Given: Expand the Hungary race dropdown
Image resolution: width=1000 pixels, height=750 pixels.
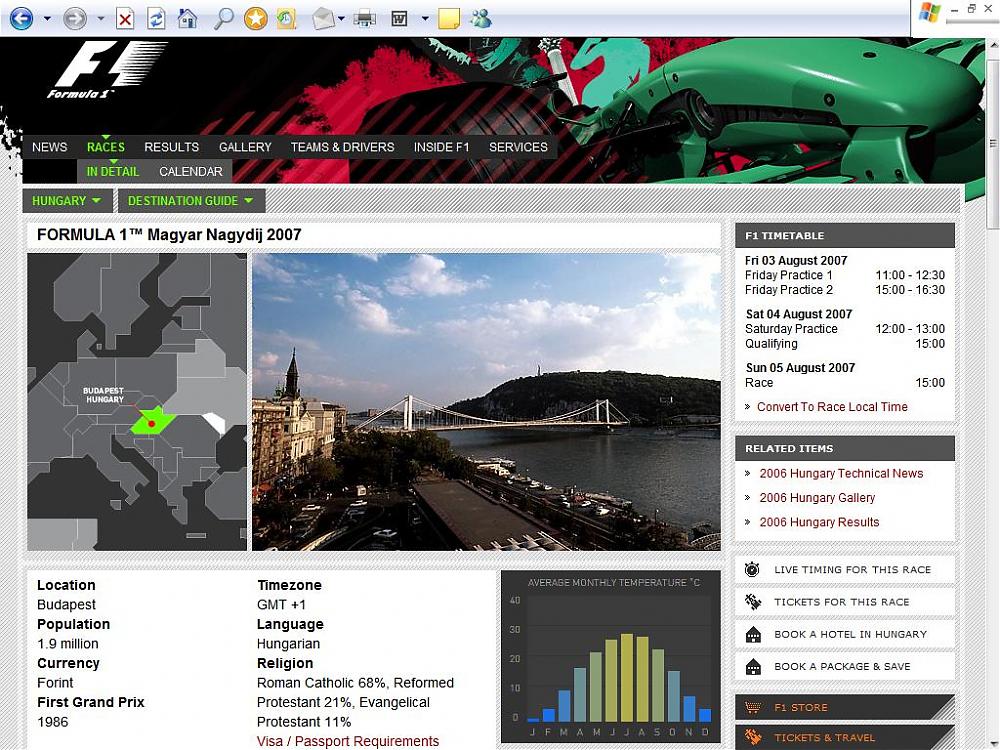Looking at the screenshot, I should (66, 201).
